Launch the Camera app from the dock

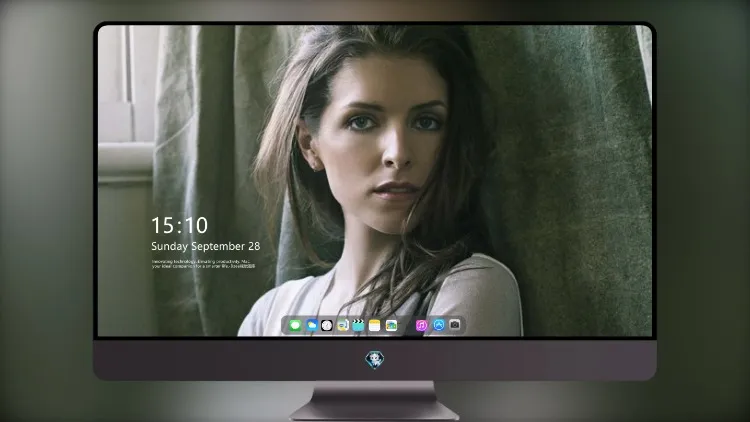pos(454,325)
